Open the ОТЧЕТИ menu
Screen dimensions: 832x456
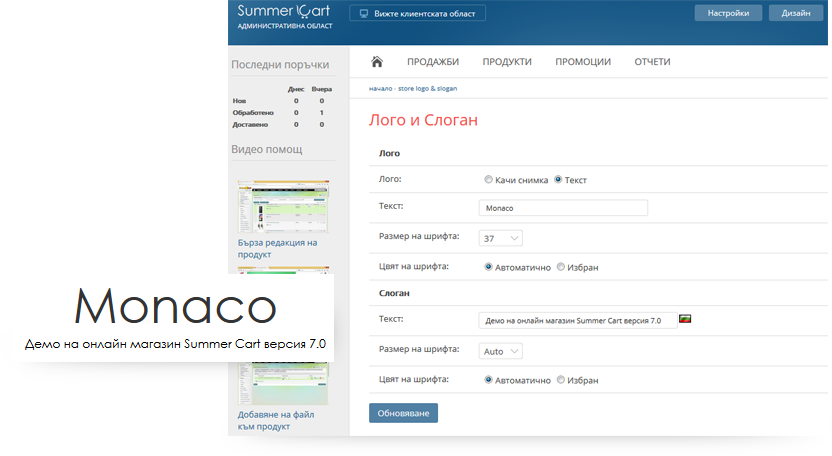pyautogui.click(x=653, y=62)
